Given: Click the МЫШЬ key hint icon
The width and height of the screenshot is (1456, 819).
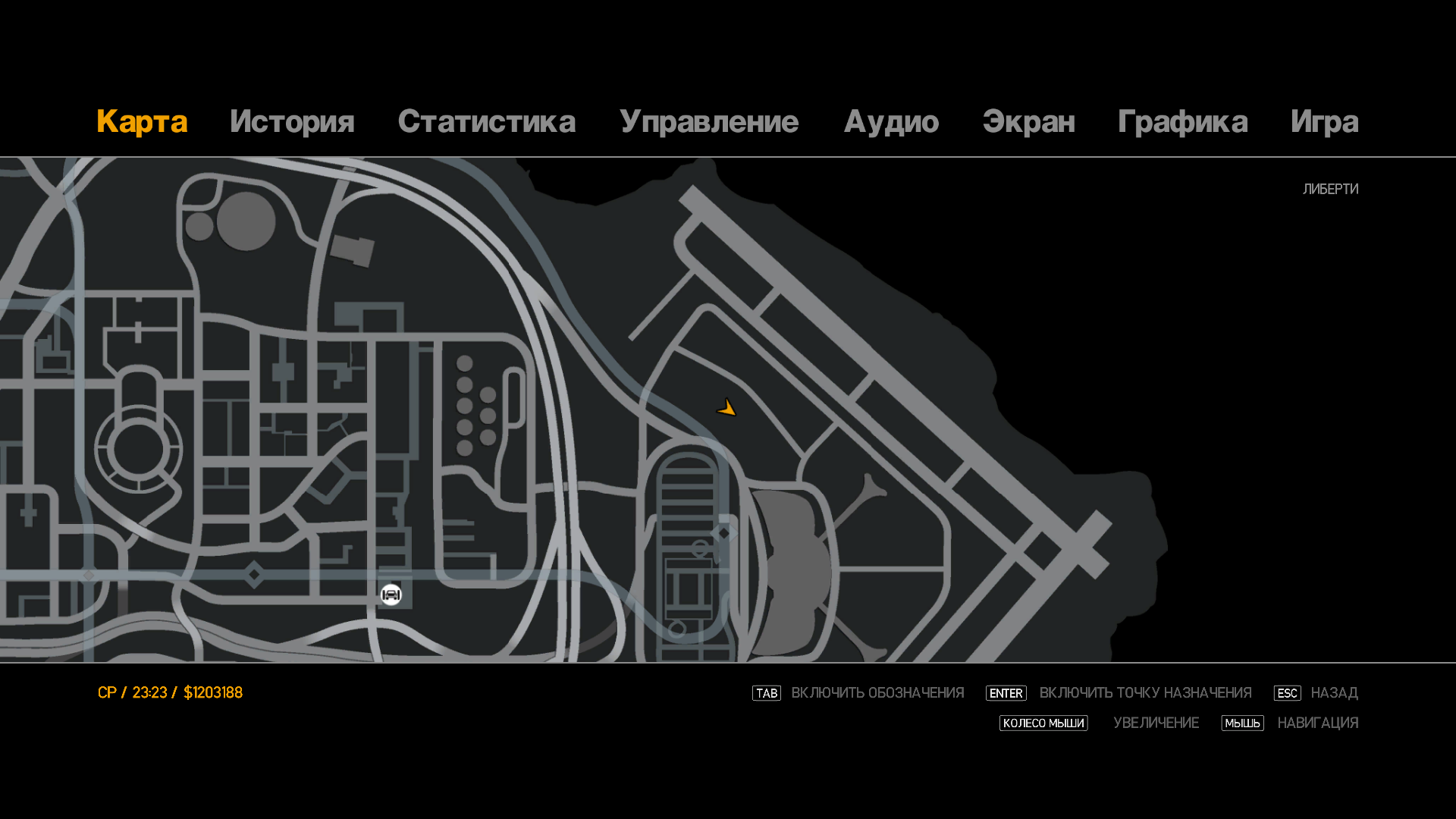Looking at the screenshot, I should tap(1242, 723).
